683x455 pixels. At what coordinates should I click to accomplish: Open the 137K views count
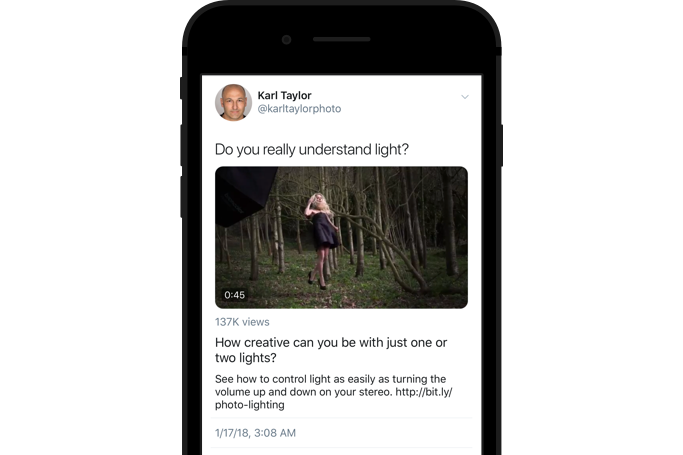coord(242,322)
